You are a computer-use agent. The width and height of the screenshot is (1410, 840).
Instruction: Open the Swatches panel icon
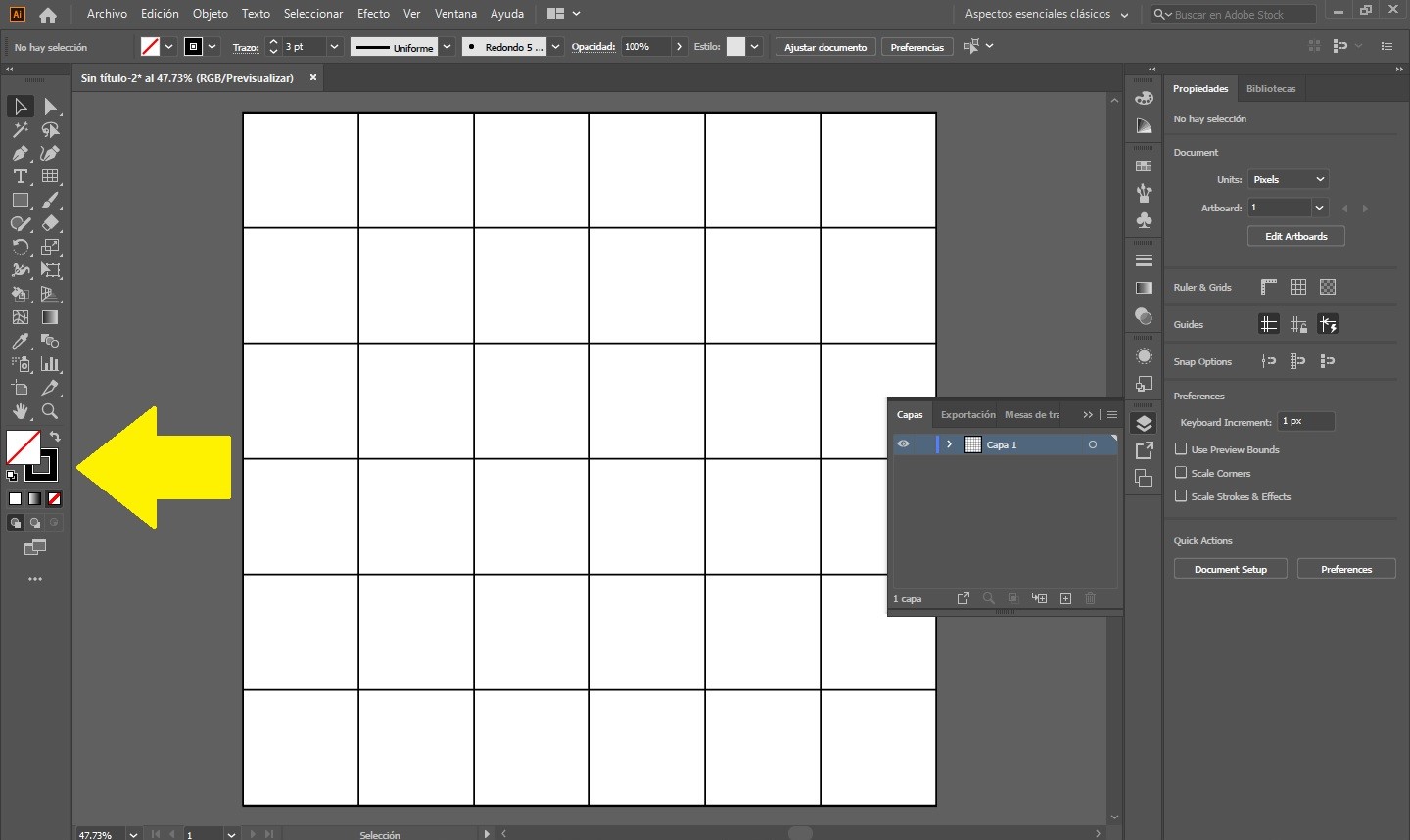[1144, 166]
